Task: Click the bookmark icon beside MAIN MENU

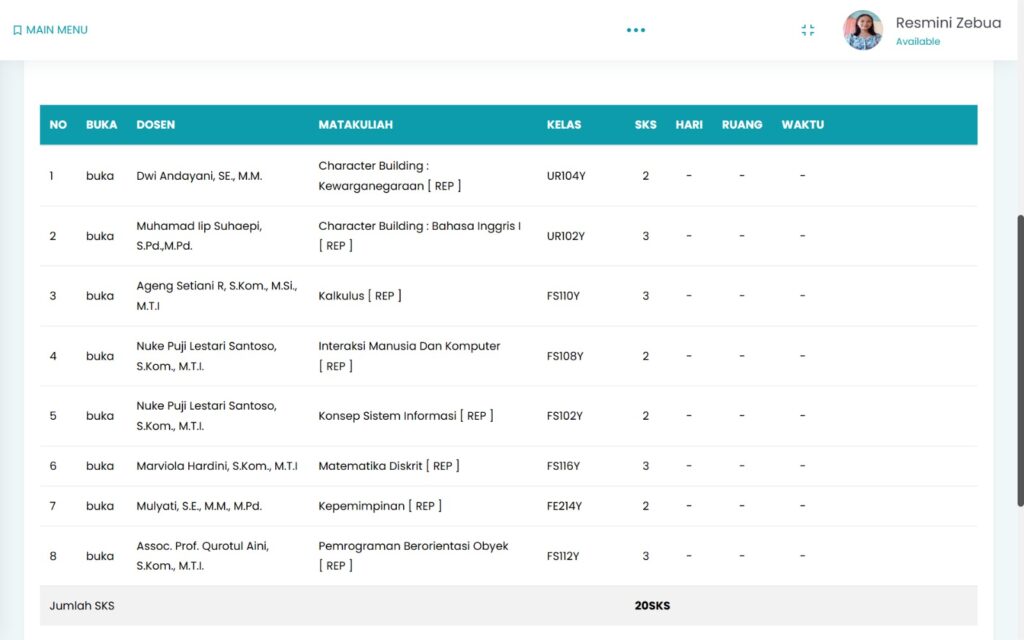Action: point(18,30)
